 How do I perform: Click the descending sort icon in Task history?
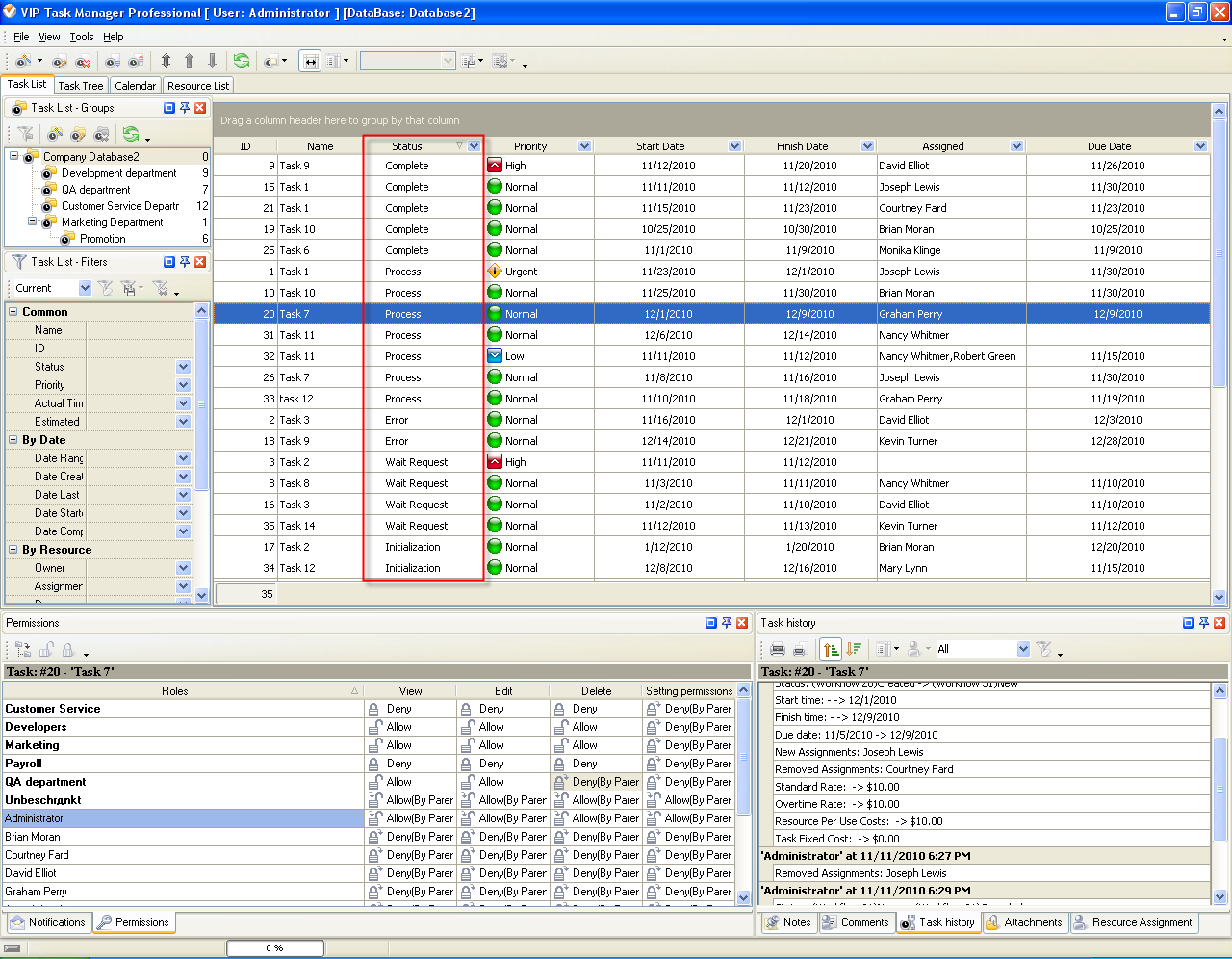854,649
